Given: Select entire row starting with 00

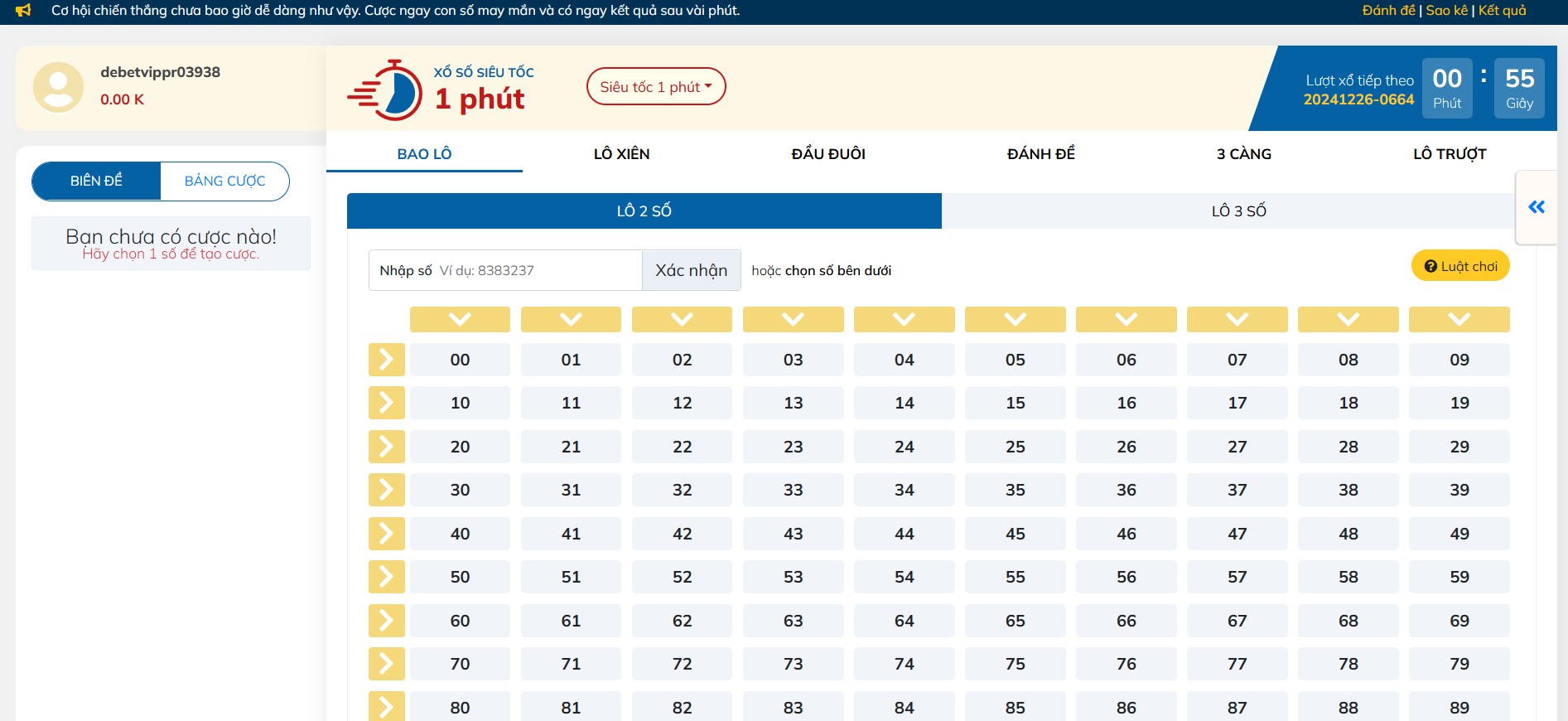Looking at the screenshot, I should tap(386, 360).
